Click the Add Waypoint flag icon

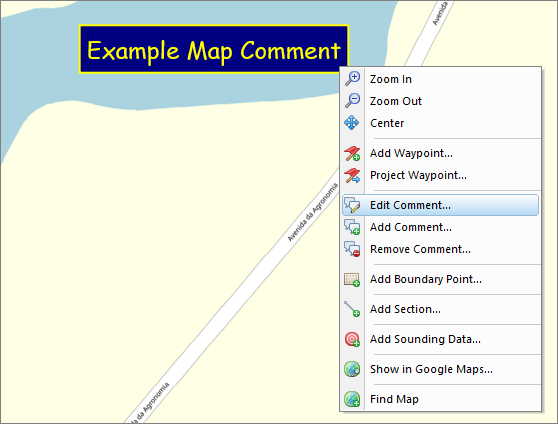tap(352, 153)
